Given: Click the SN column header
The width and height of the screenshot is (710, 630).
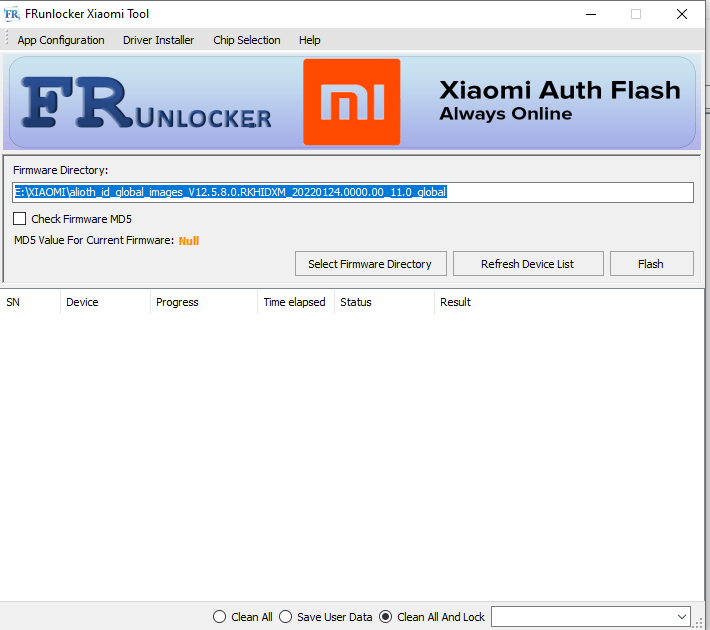Looking at the screenshot, I should [30, 302].
